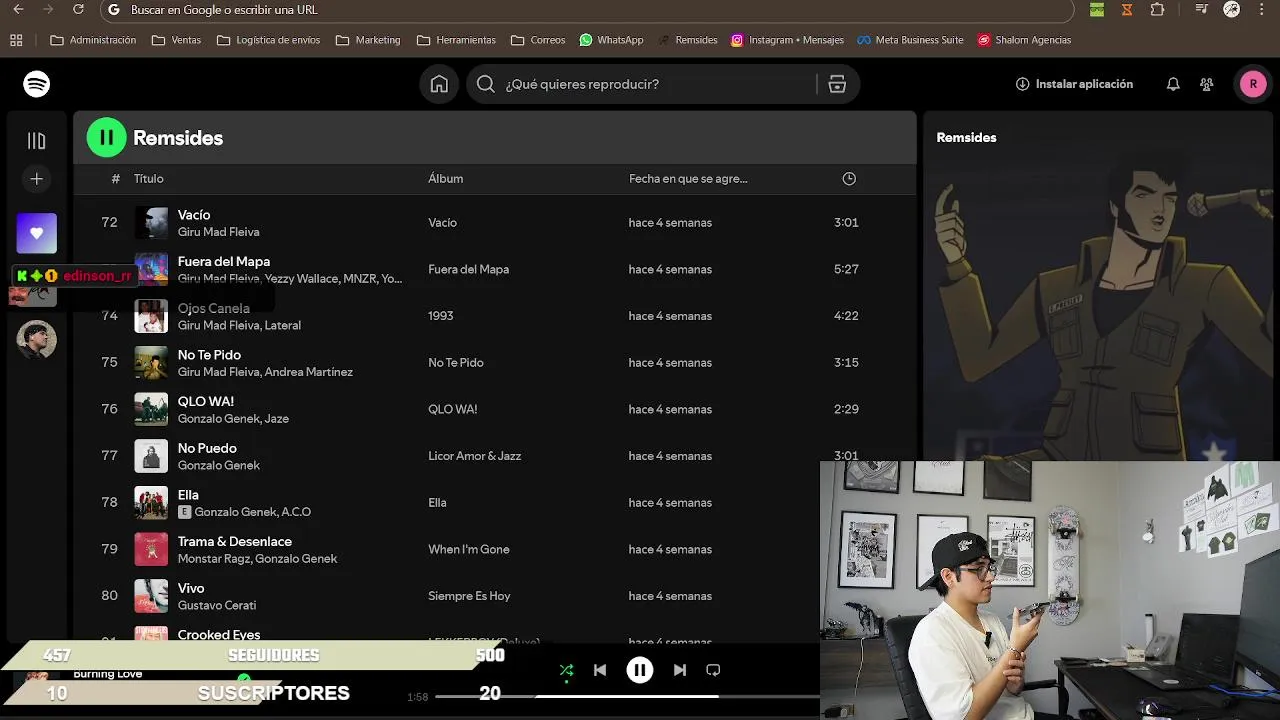Click the playback progress bar
The height and width of the screenshot is (720, 1280).
[627, 696]
